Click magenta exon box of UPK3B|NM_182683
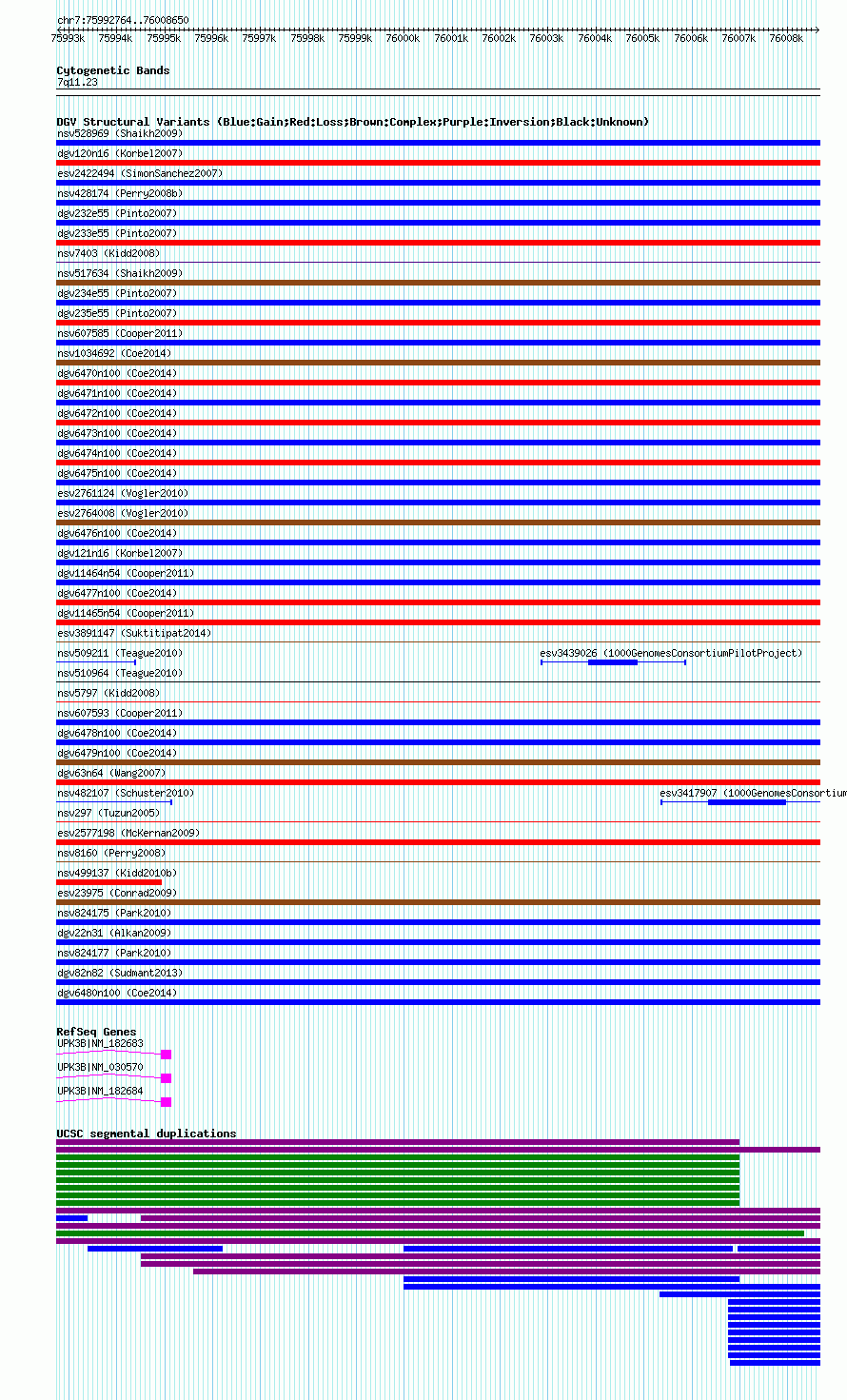The image size is (847, 1400). click(x=166, y=1055)
